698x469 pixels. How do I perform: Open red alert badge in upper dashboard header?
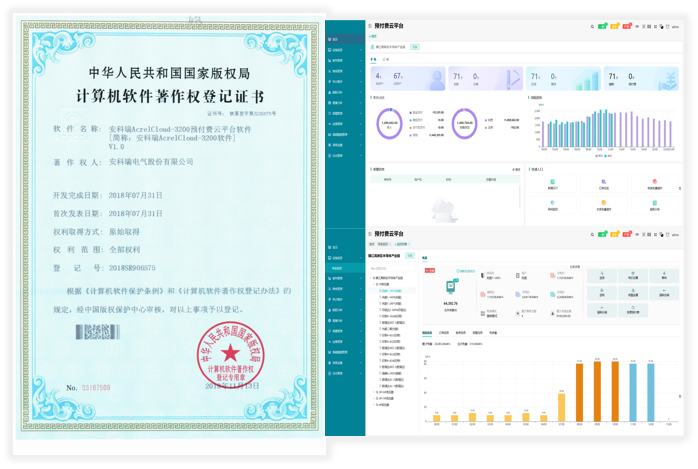[x=627, y=26]
